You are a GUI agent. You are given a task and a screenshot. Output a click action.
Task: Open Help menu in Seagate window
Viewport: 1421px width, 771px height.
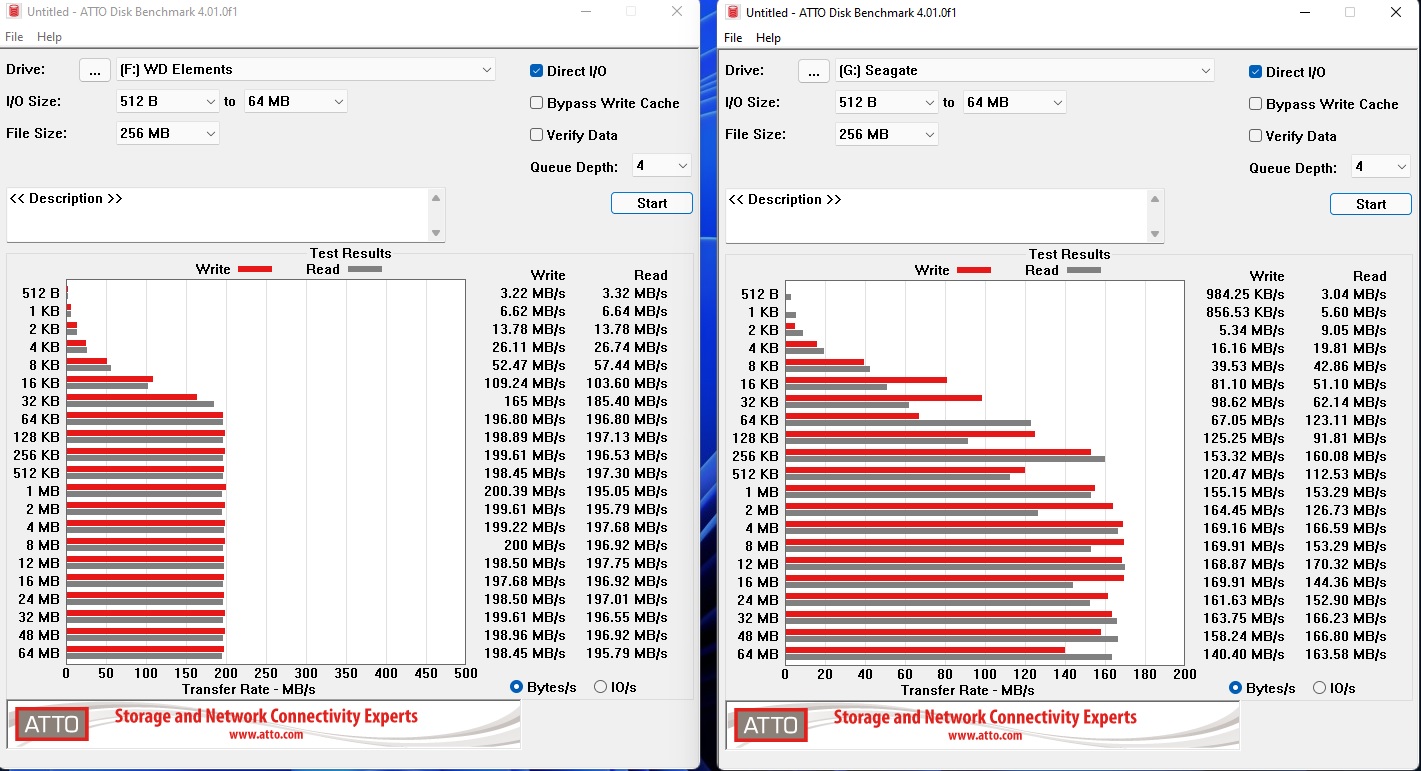768,38
